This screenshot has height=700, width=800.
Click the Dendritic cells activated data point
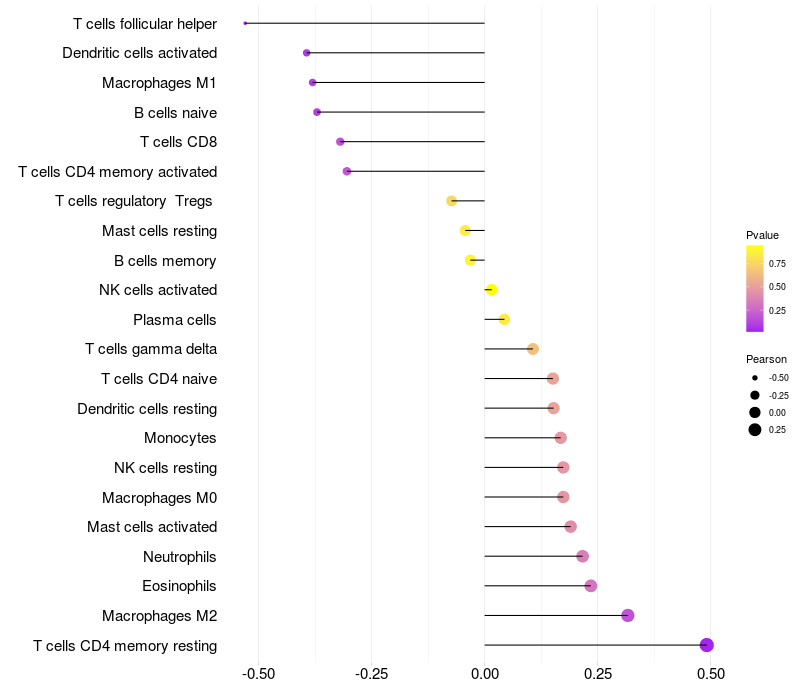point(307,53)
